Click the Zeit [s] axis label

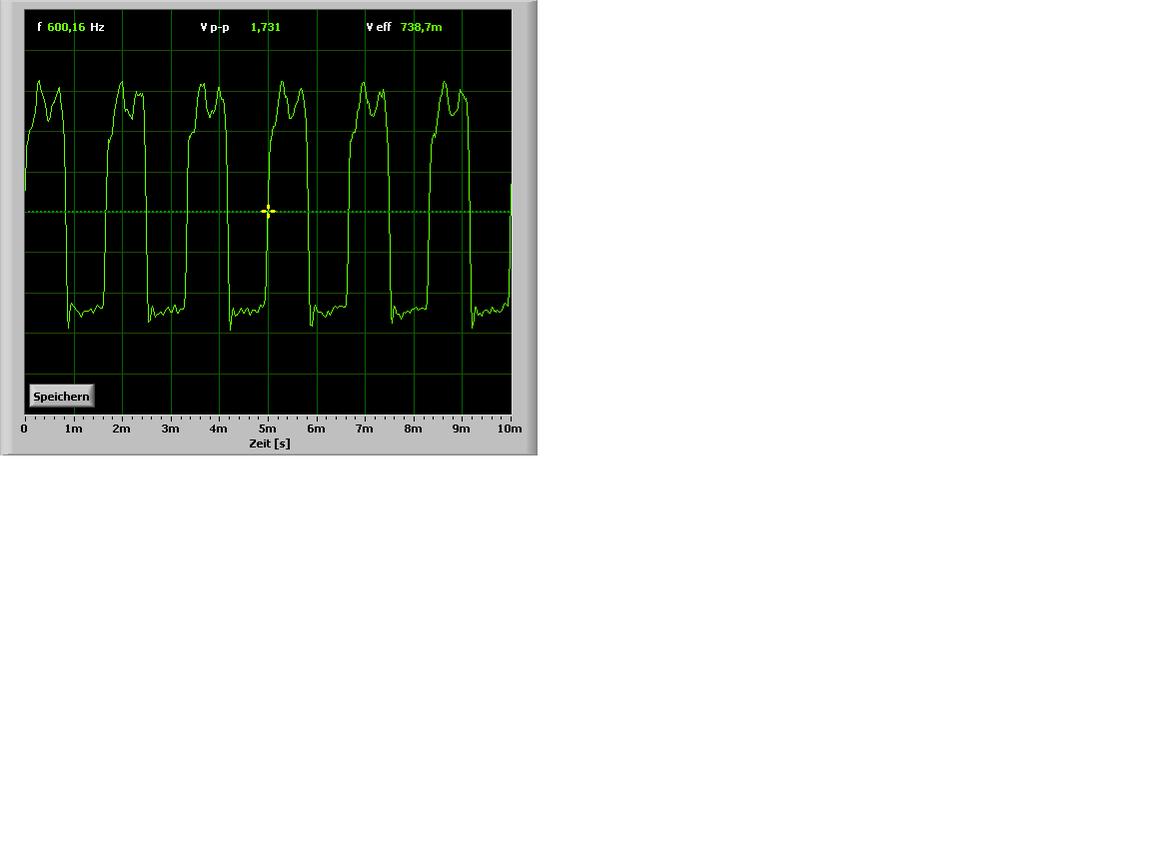tap(269, 443)
